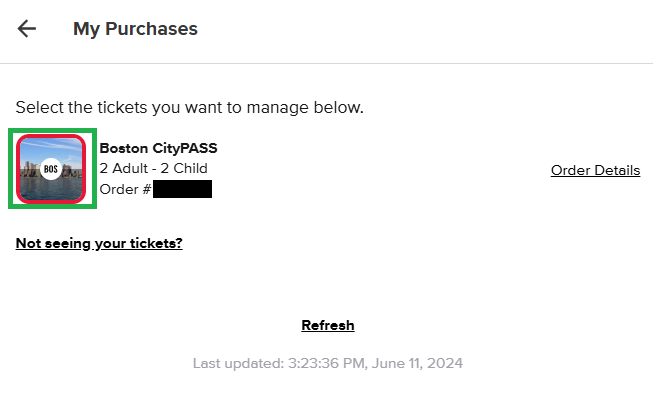Go back using the left arrow
This screenshot has height=397, width=653.
pyautogui.click(x=27, y=29)
